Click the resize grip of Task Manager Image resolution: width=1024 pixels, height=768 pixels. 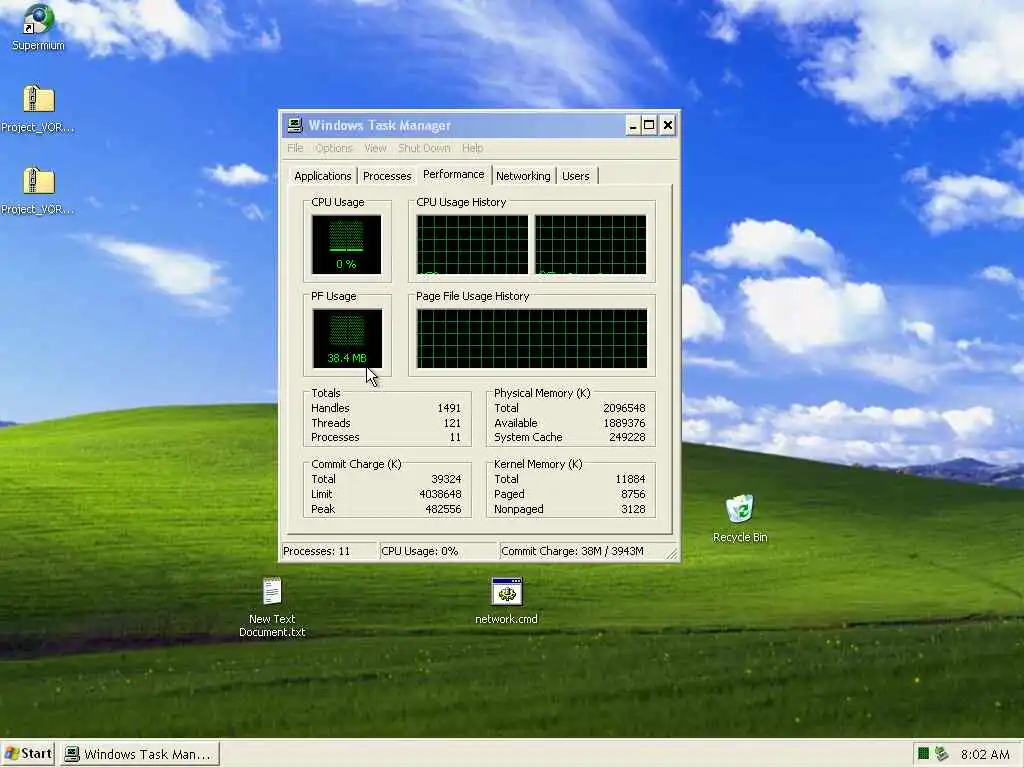671,553
